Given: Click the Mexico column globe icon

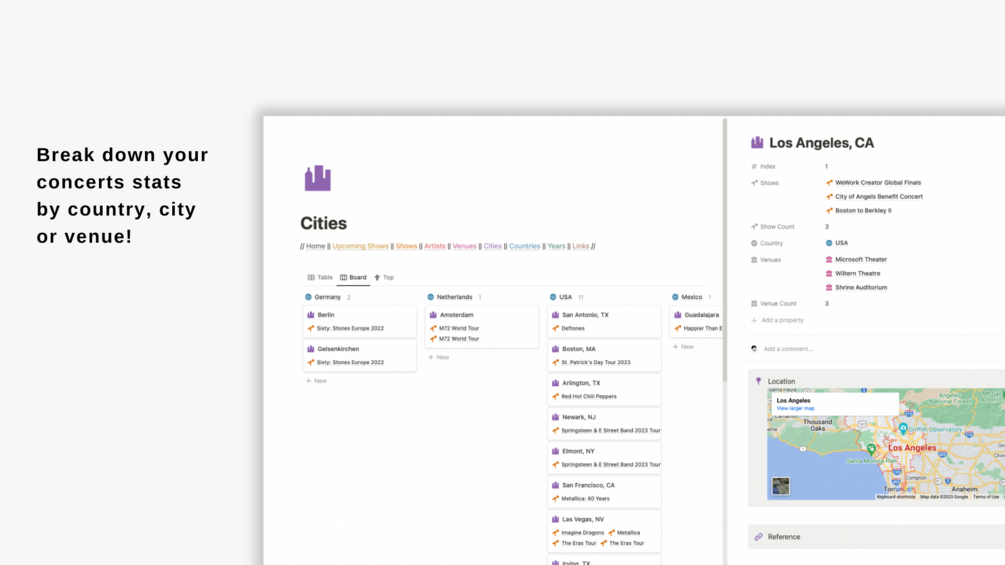Looking at the screenshot, I should click(676, 297).
